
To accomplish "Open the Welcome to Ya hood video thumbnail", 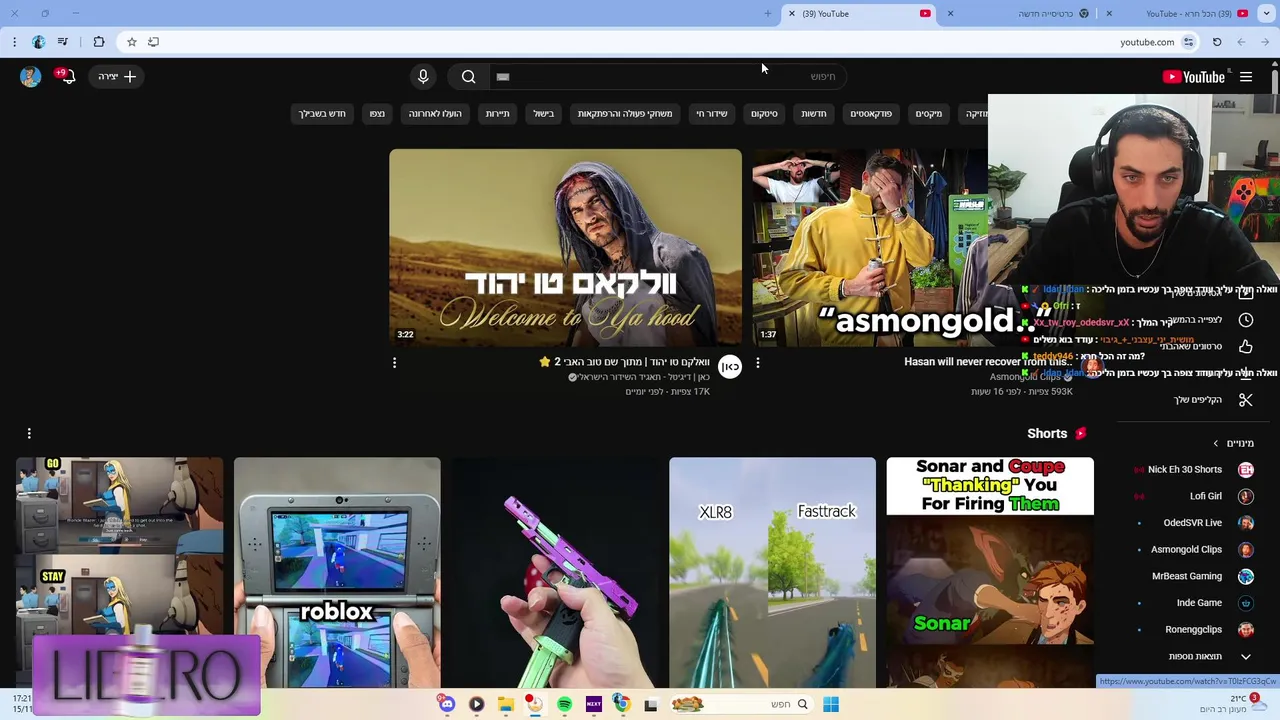I will coord(565,247).
